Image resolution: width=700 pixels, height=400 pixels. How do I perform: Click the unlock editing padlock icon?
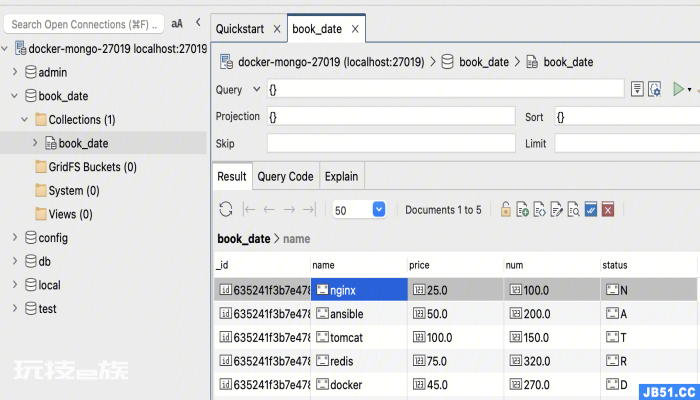[x=505, y=209]
